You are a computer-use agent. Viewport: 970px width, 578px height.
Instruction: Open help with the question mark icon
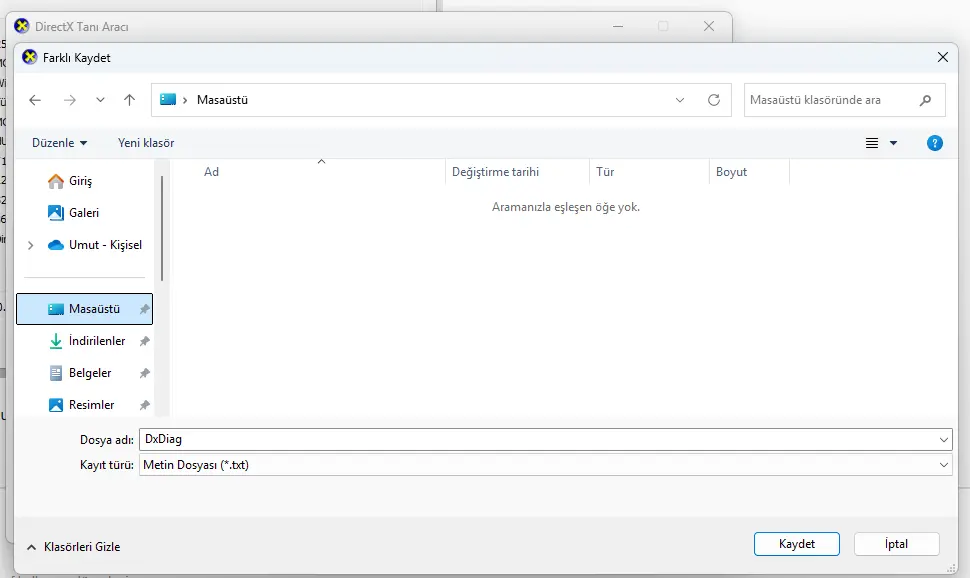(935, 144)
